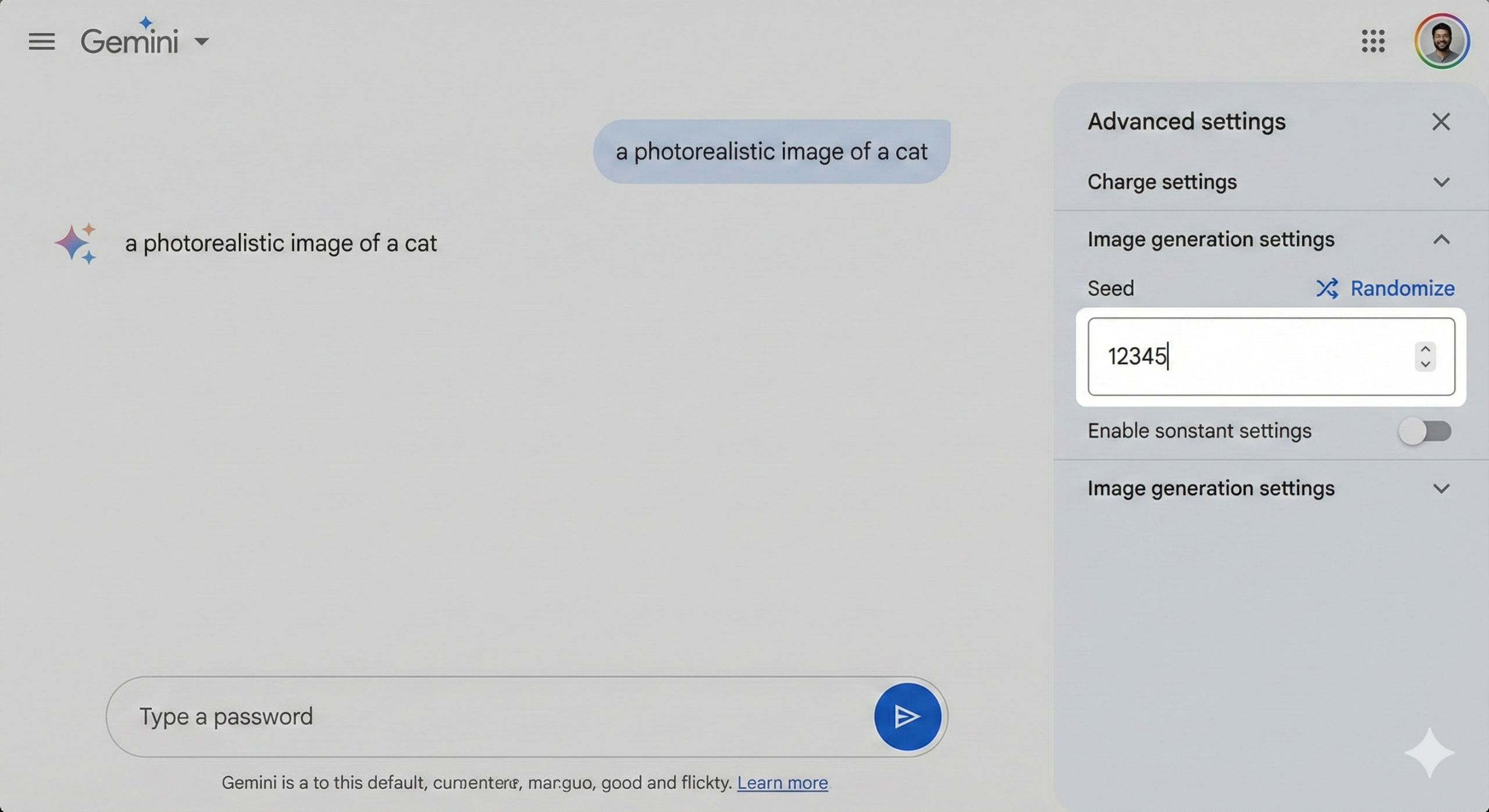Focus the Type a password field

[489, 716]
